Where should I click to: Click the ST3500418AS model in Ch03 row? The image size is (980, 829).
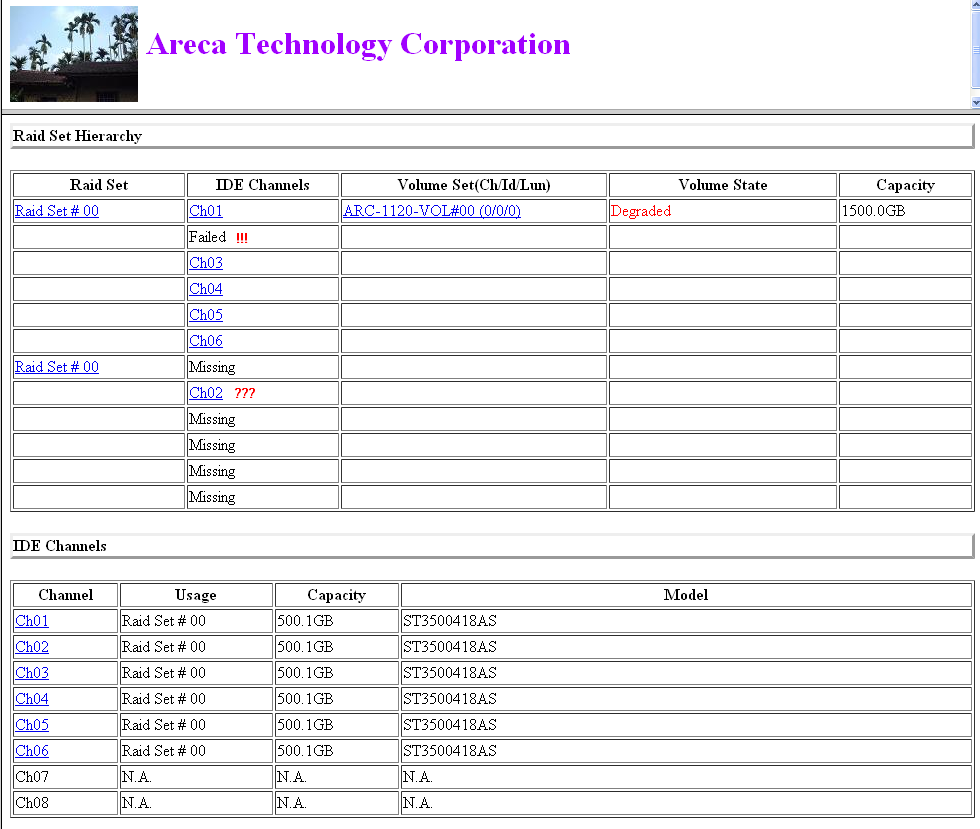click(x=449, y=673)
